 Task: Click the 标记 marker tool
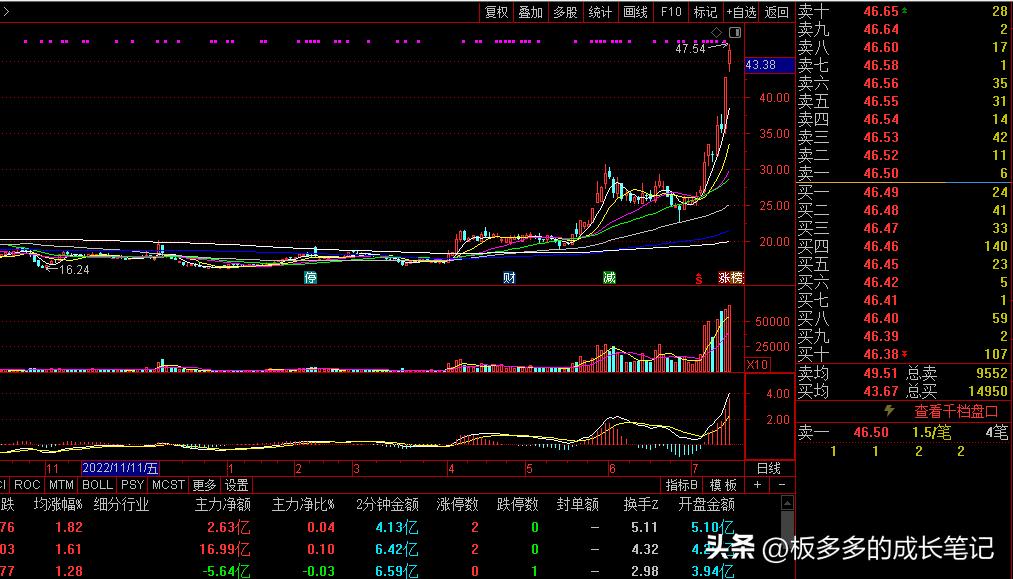(705, 12)
